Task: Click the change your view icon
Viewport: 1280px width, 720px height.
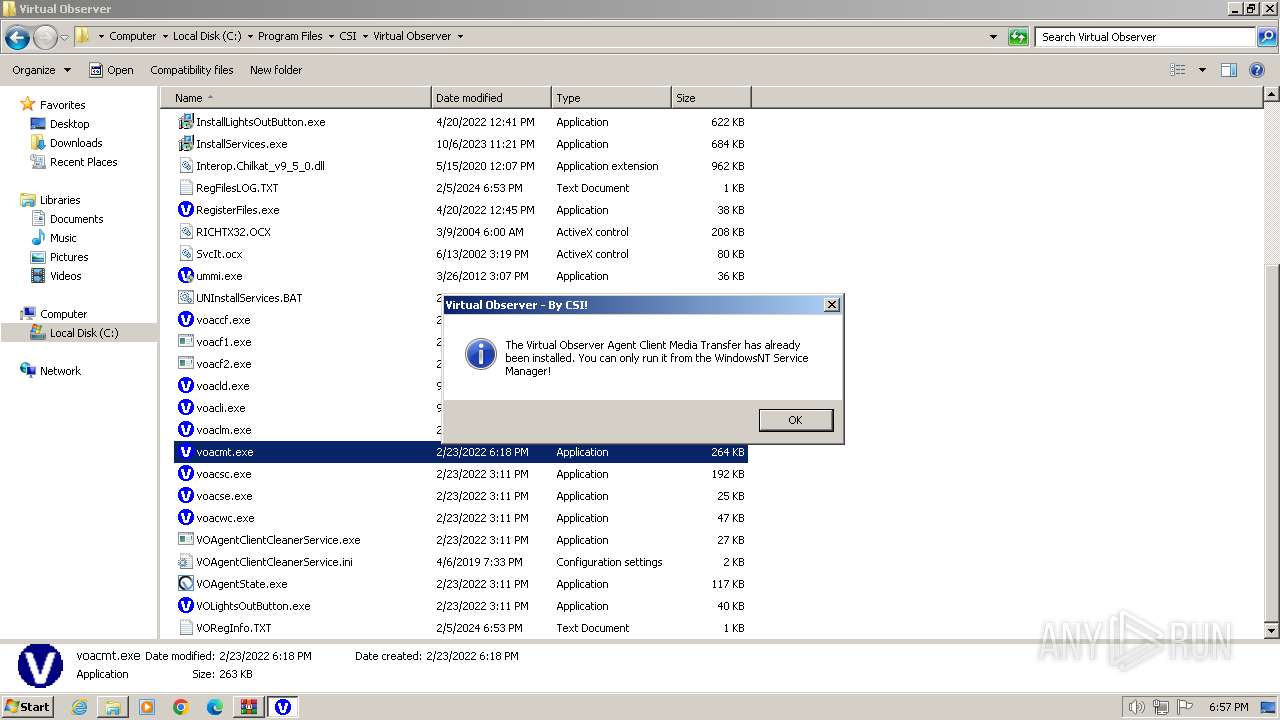Action: coord(1178,70)
